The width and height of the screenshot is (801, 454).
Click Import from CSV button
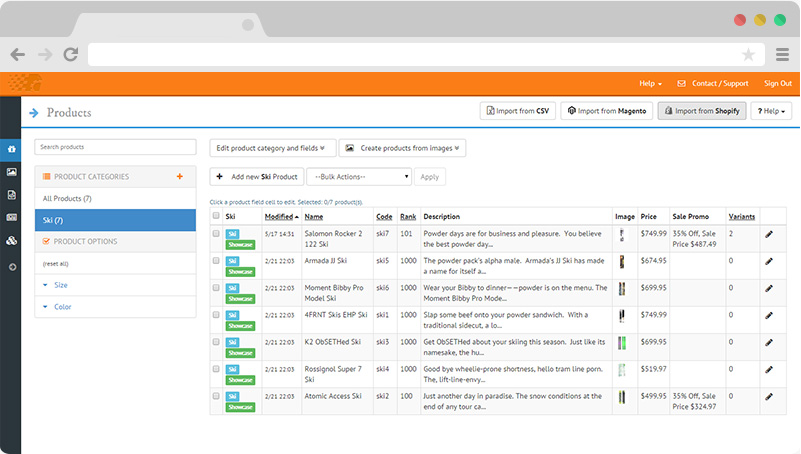[517, 111]
